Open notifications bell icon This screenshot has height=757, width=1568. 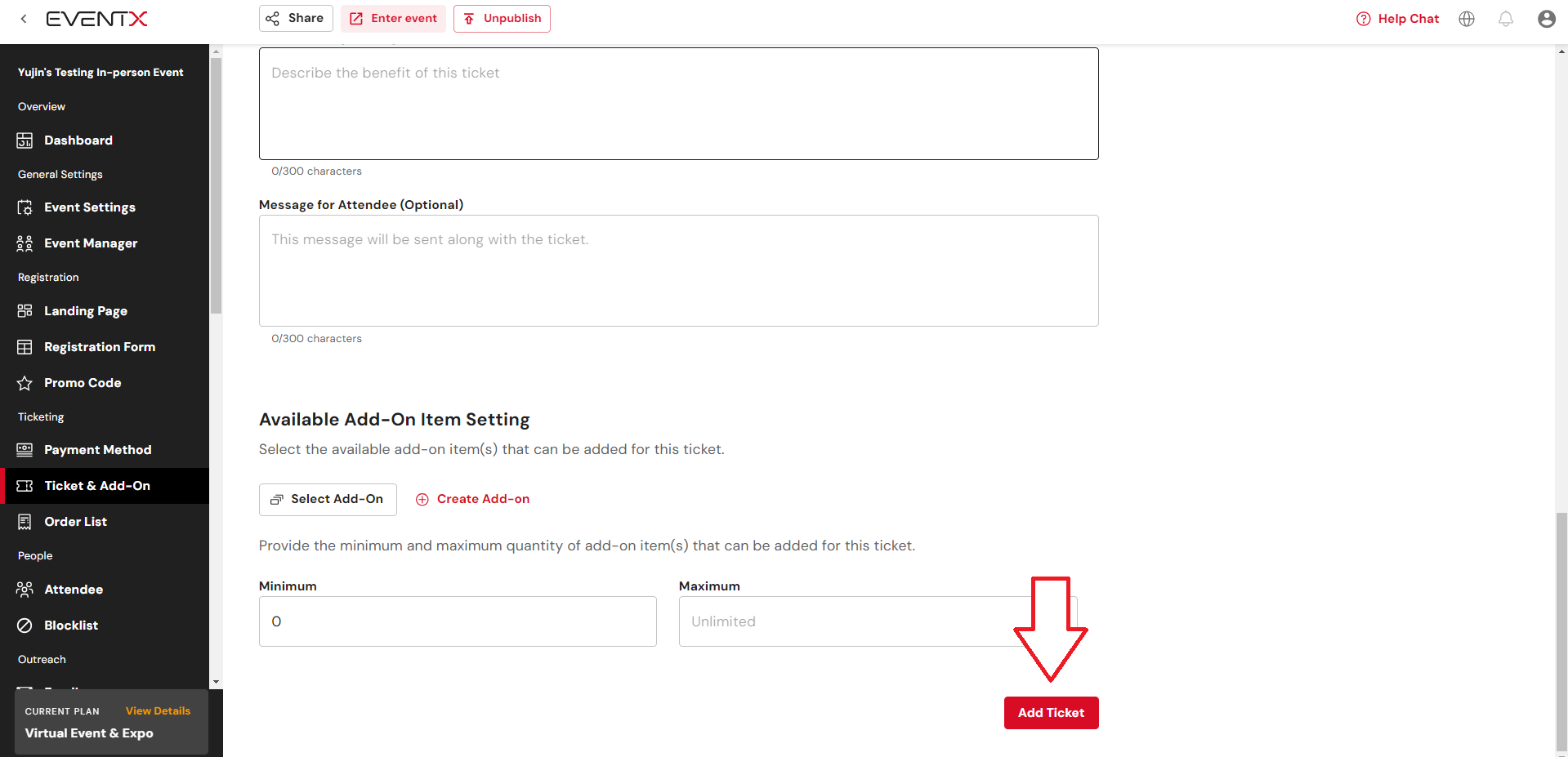(x=1506, y=19)
